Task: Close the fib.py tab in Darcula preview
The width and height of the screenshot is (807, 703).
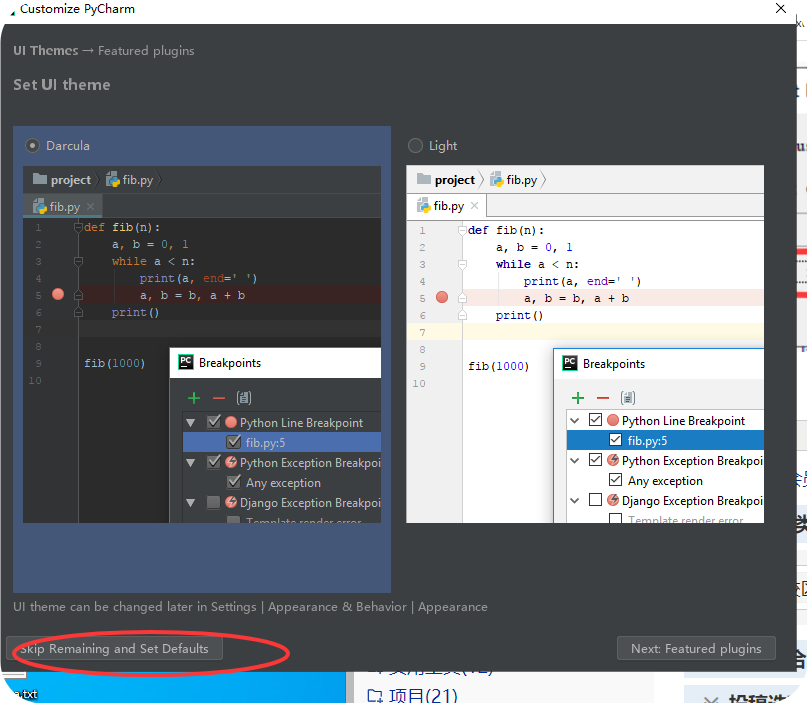Action: tap(91, 206)
